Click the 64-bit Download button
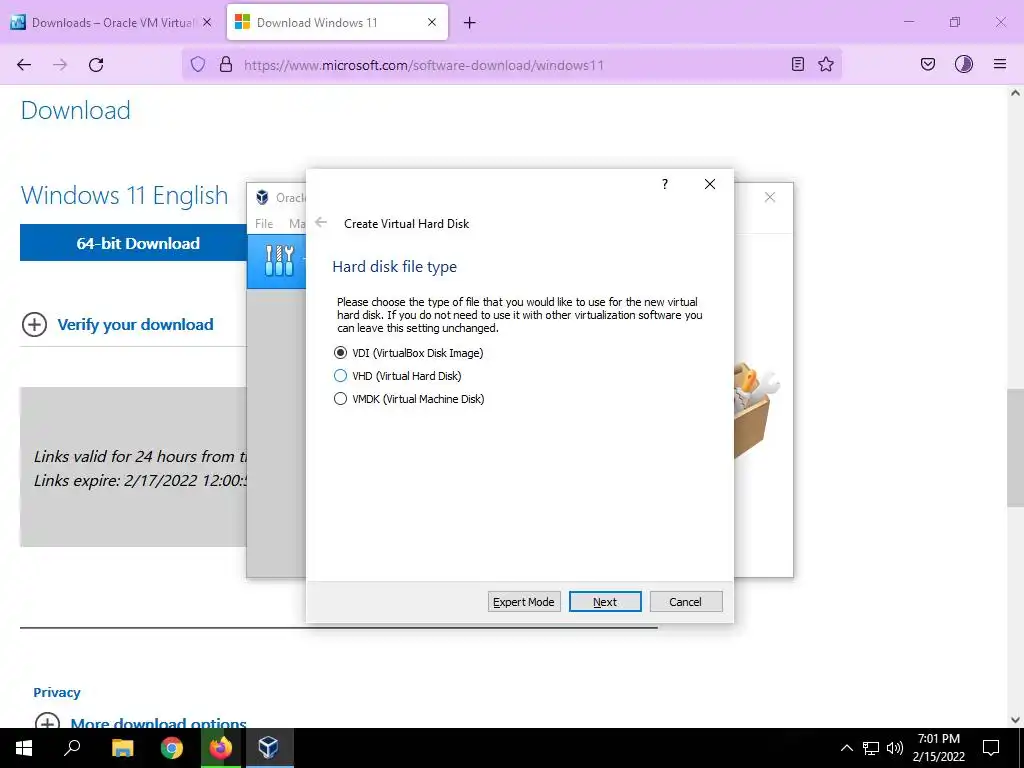1024x768 pixels. click(134, 243)
